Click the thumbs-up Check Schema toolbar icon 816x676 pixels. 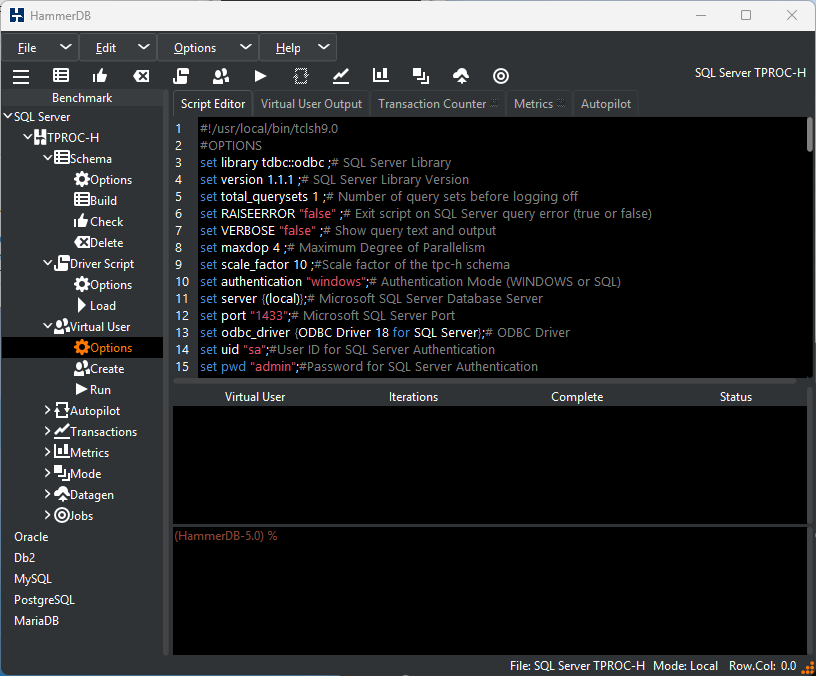pos(99,76)
